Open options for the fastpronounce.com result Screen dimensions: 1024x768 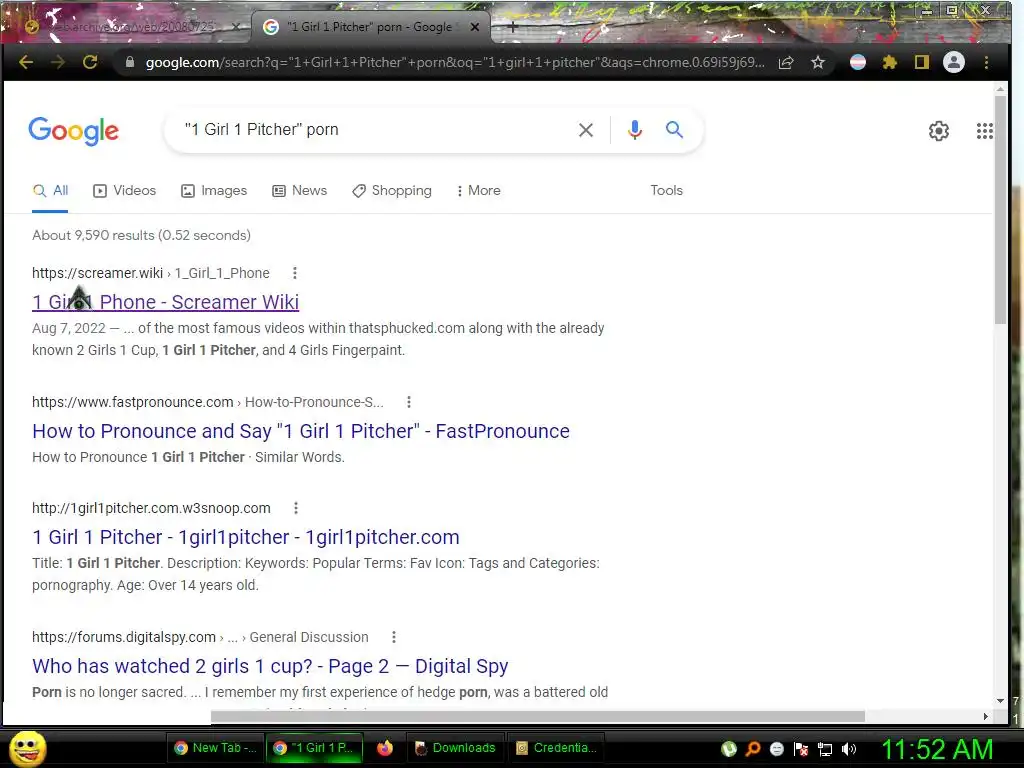point(409,402)
